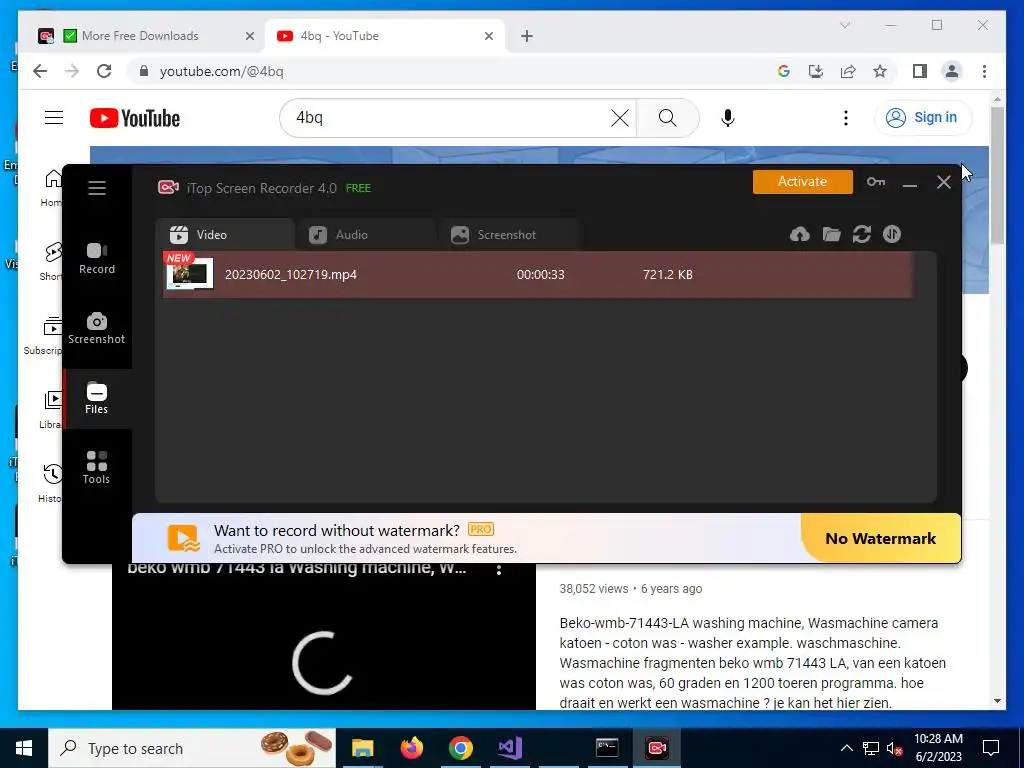1024x768 pixels.
Task: Click the muted volume tray icon
Action: pyautogui.click(x=895, y=749)
